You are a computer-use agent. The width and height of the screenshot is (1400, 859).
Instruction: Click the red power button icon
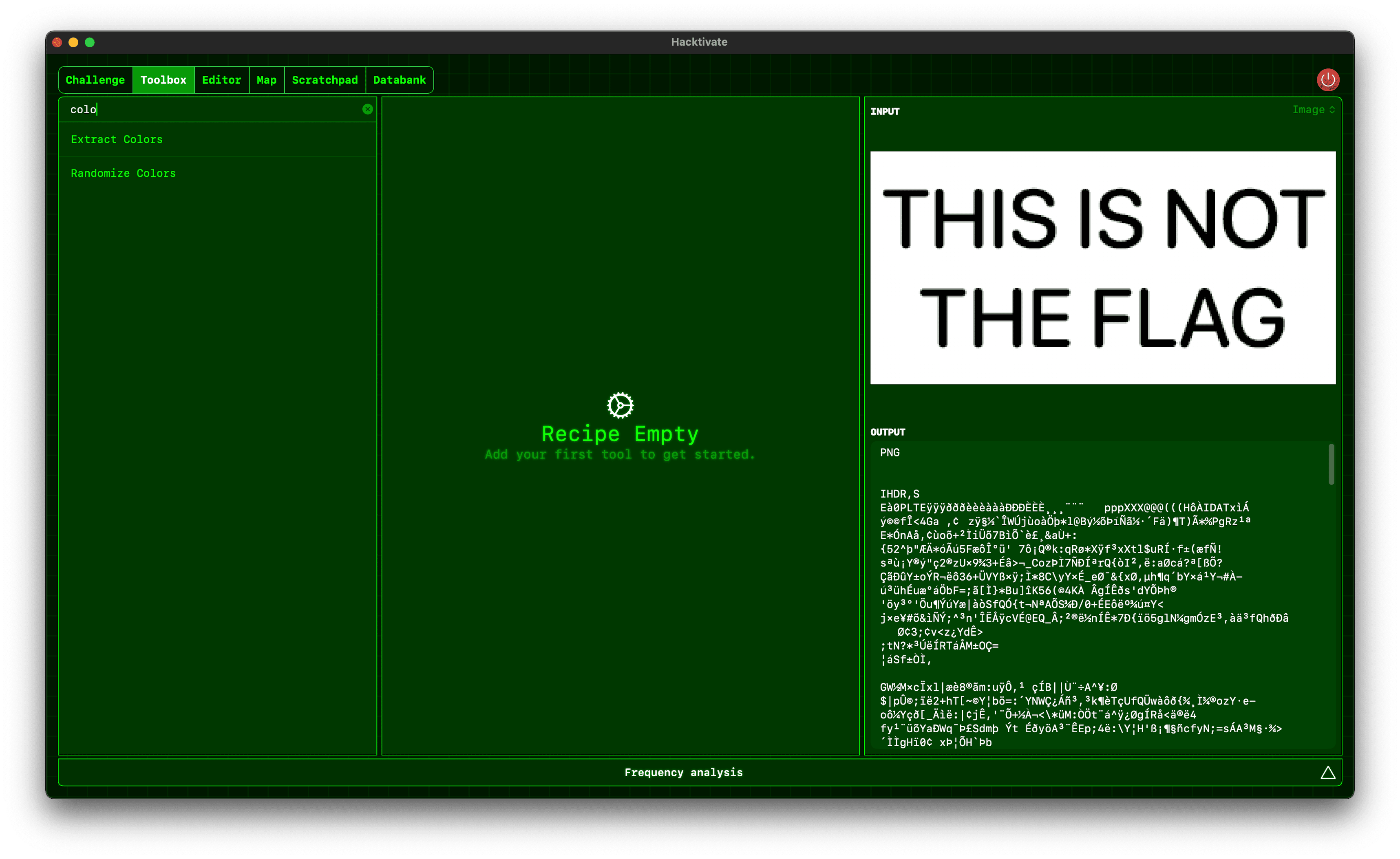tap(1328, 79)
